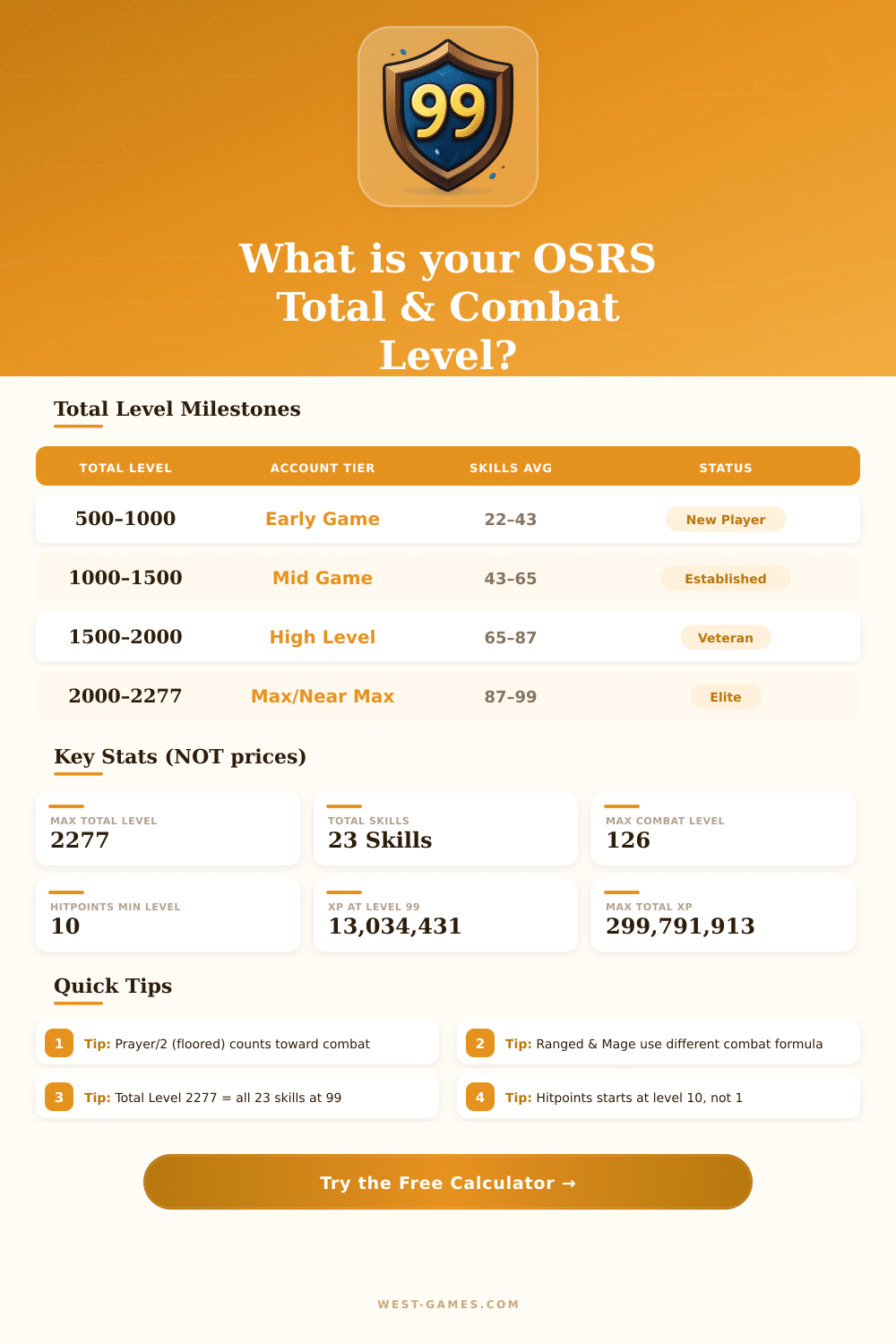The image size is (896, 1344).
Task: Click the arrow in the calculator button
Action: (x=568, y=1183)
